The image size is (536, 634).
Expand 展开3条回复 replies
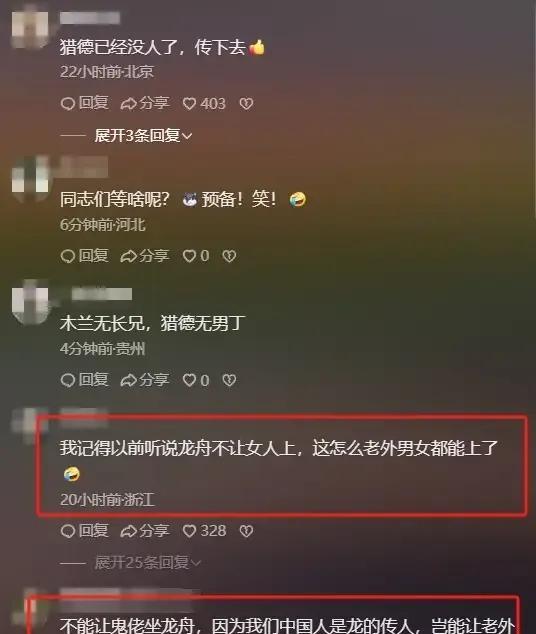click(143, 135)
